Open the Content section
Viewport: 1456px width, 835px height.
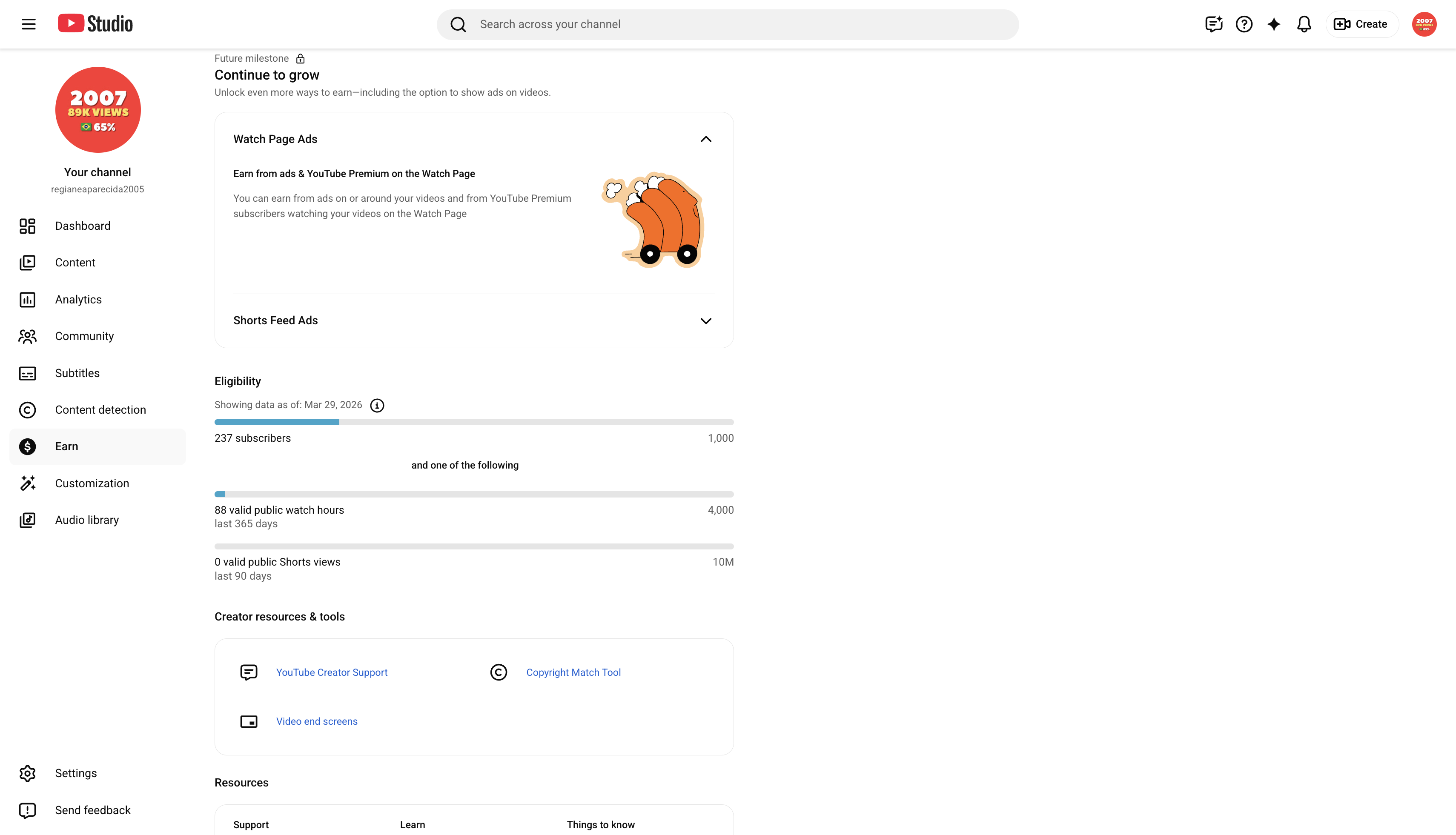coord(97,263)
